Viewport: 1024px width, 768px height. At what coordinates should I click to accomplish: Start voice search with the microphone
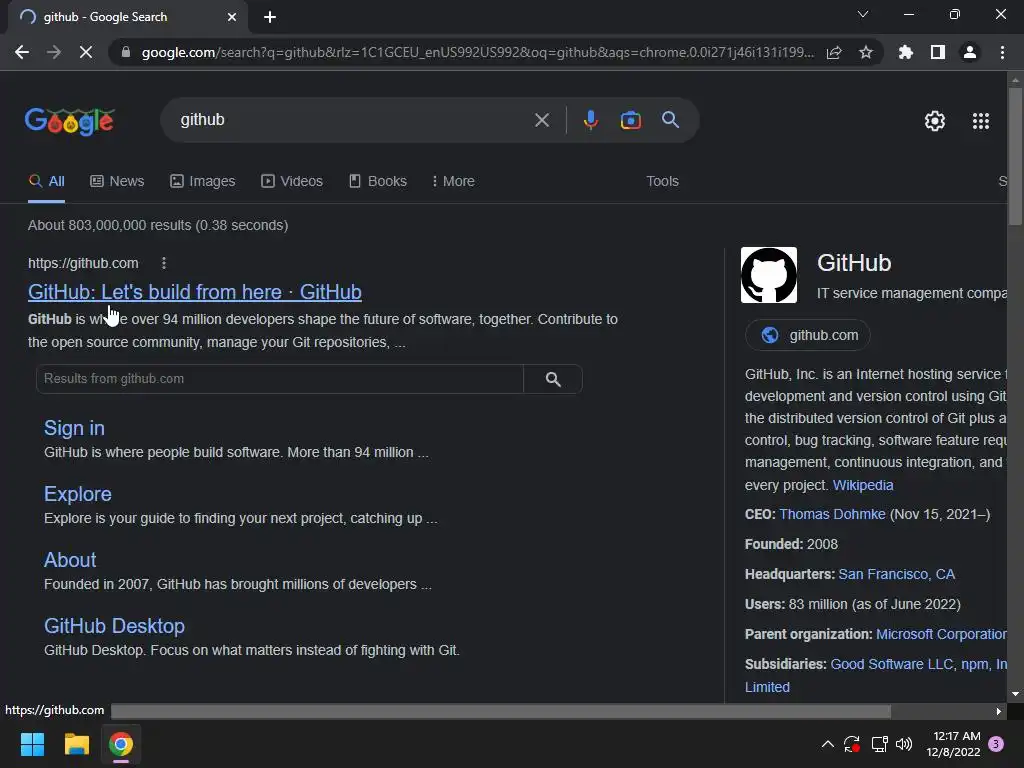coord(590,120)
